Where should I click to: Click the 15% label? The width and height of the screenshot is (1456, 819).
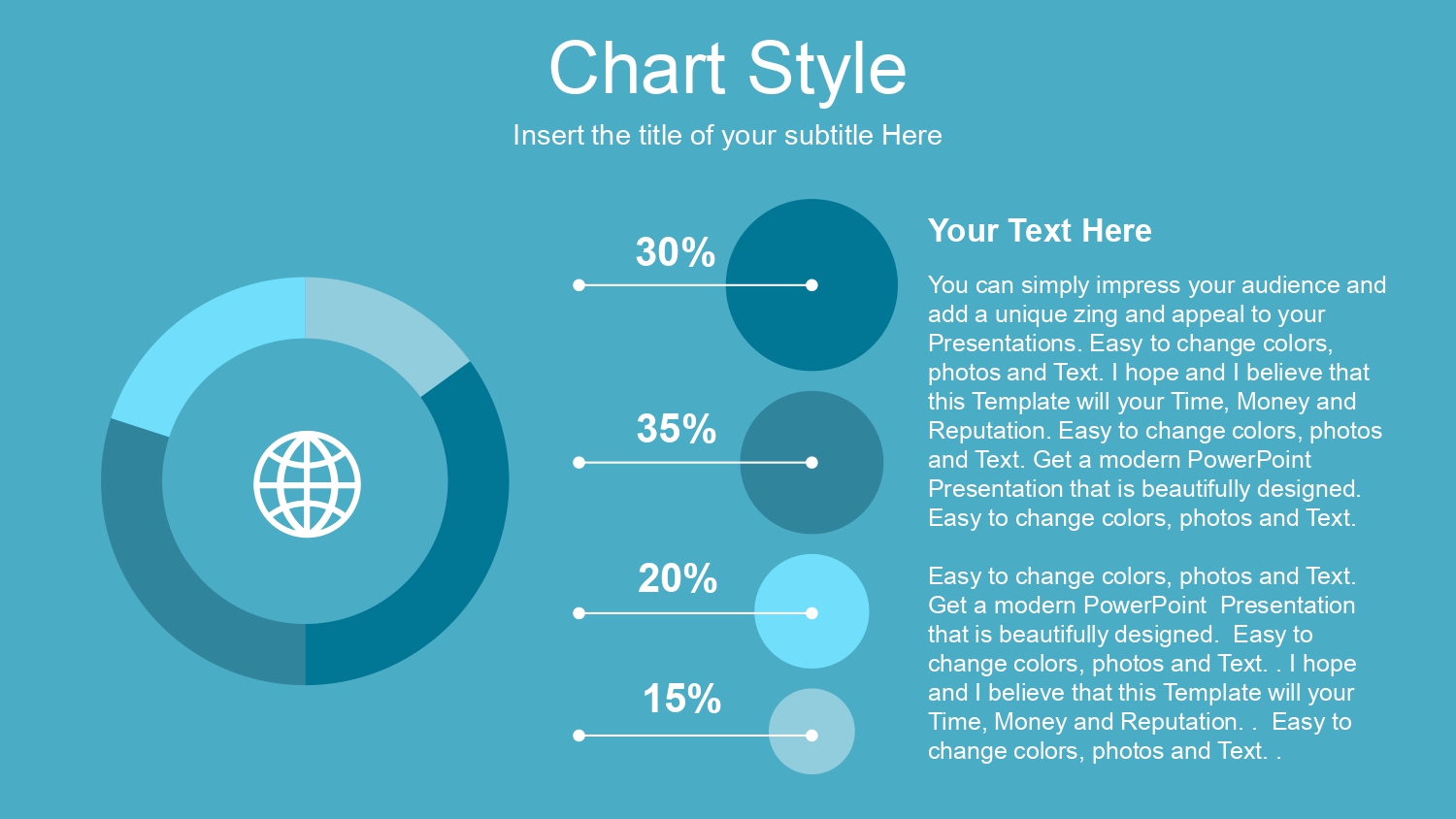(681, 699)
